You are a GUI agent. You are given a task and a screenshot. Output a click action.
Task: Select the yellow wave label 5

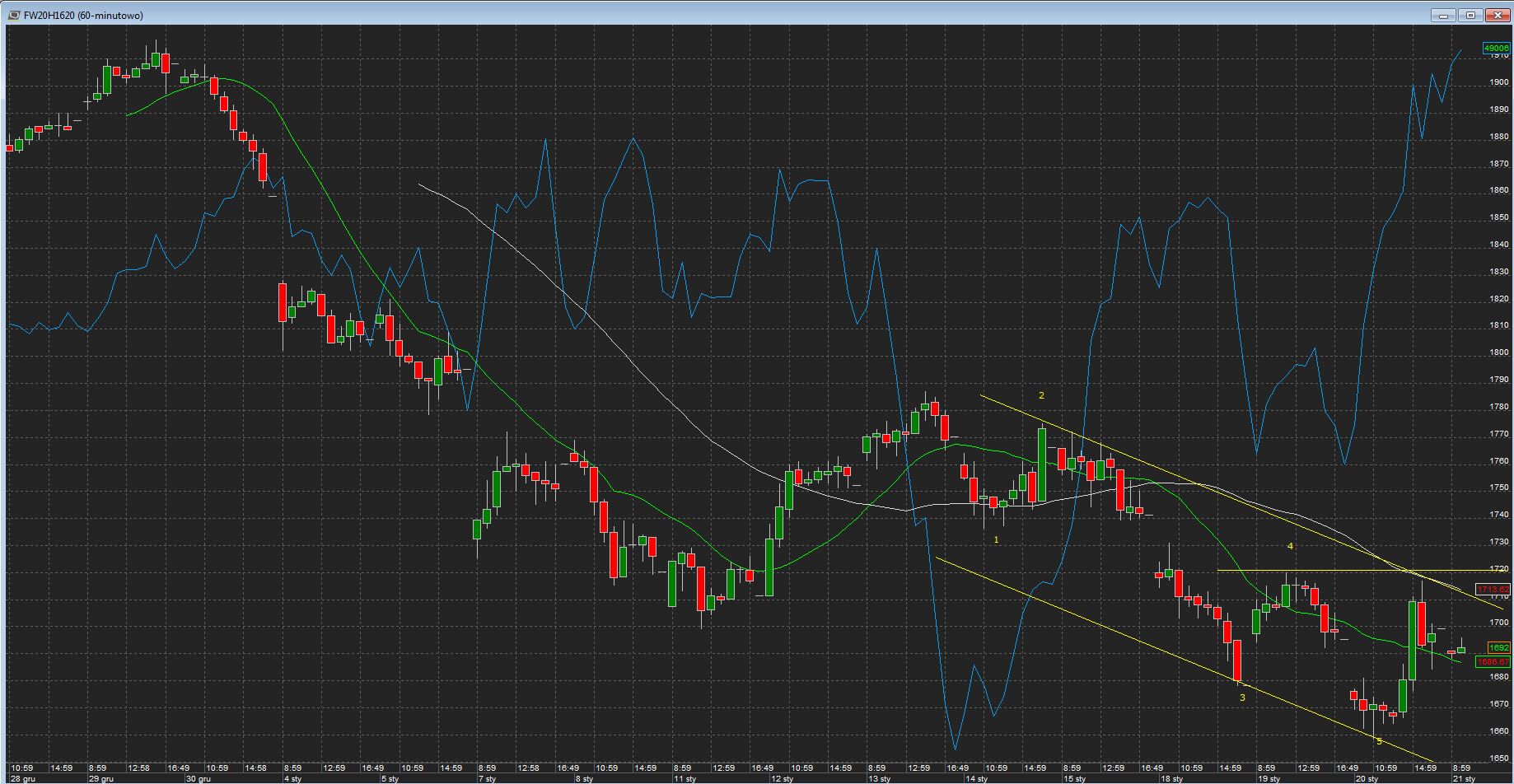[x=1379, y=741]
